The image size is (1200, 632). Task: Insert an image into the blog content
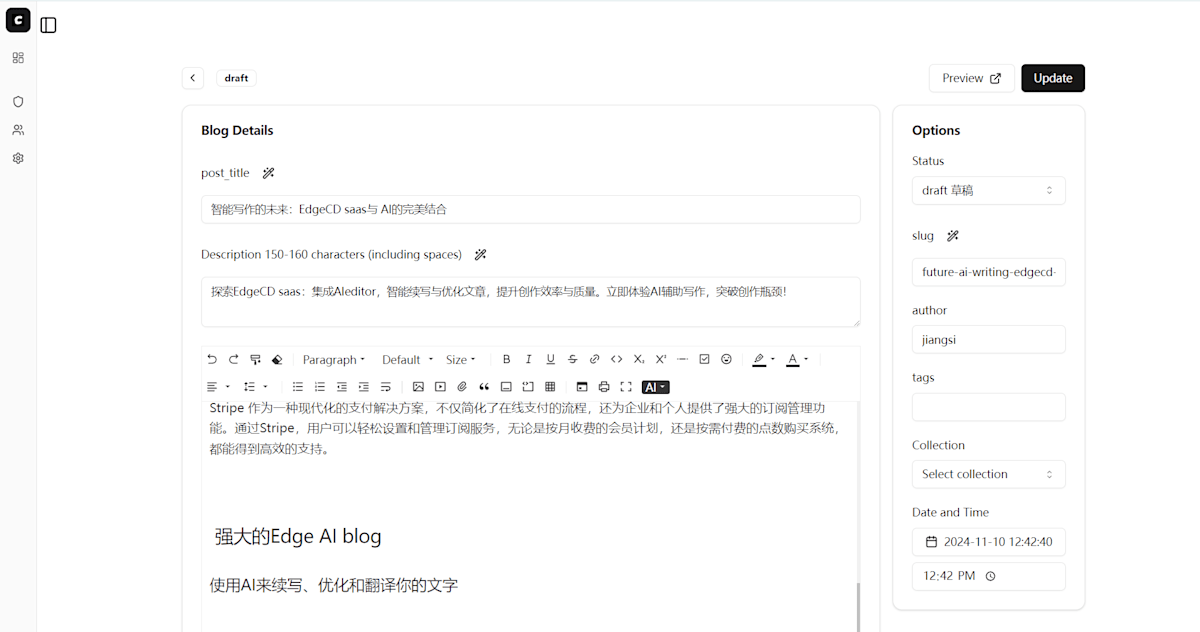[419, 387]
